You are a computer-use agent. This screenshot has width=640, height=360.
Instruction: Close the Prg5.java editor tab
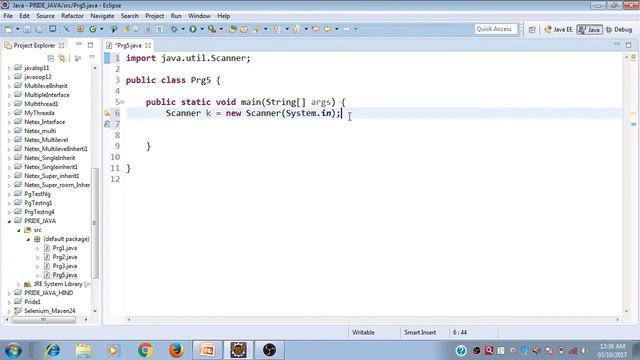148,45
